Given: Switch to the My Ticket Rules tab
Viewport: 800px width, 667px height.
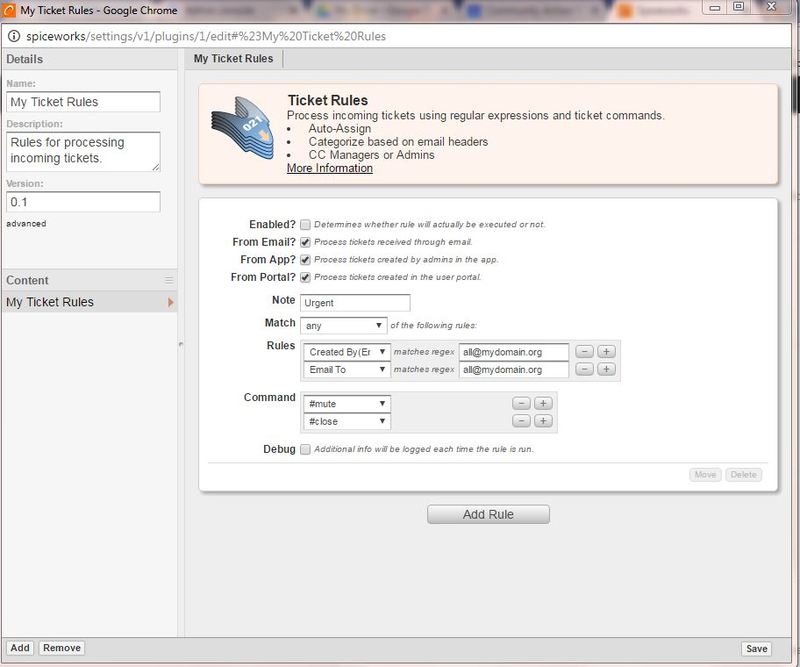Looking at the screenshot, I should click(233, 57).
